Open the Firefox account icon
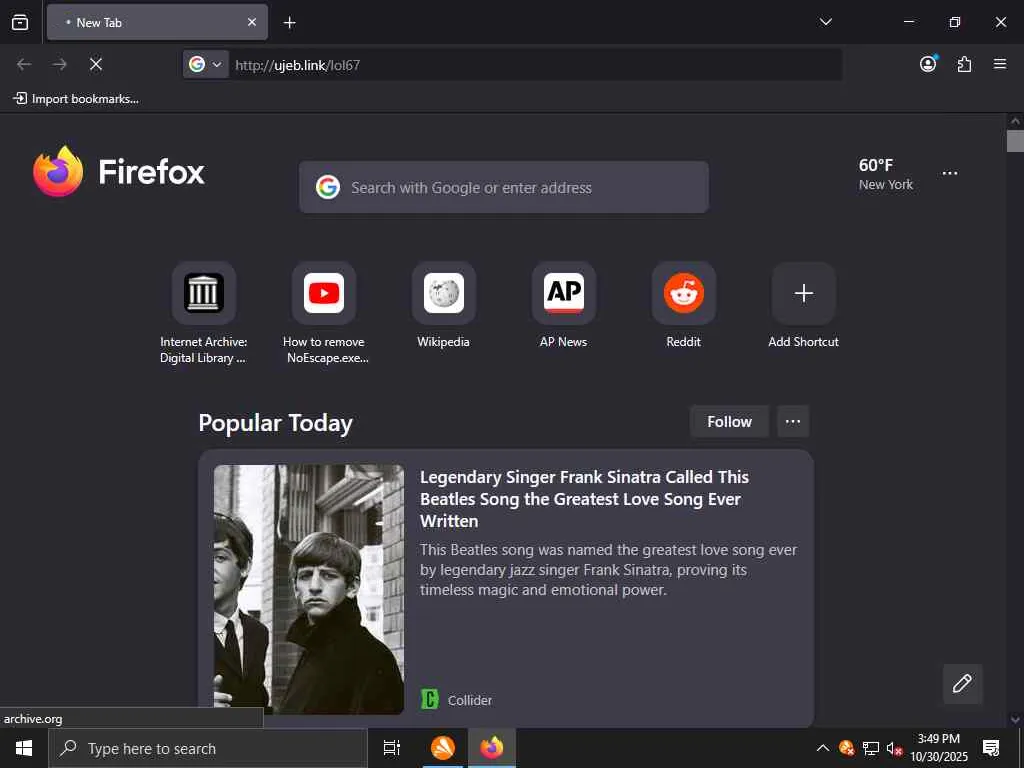 click(x=928, y=63)
